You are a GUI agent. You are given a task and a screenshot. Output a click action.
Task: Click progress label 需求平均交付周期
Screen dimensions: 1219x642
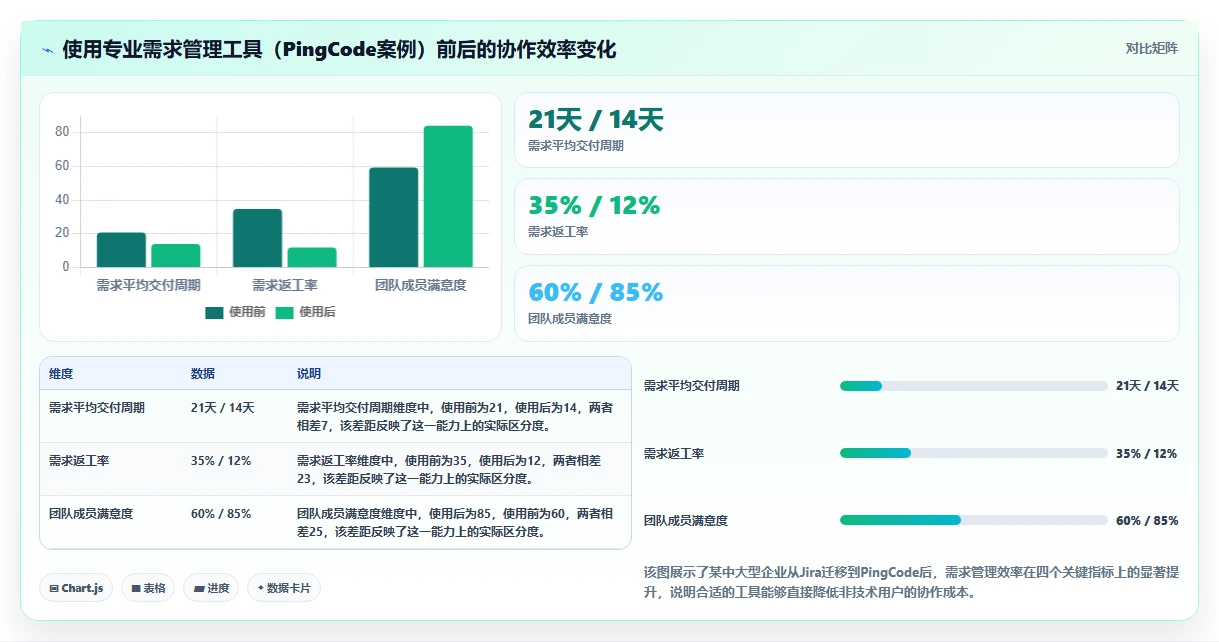pos(692,386)
